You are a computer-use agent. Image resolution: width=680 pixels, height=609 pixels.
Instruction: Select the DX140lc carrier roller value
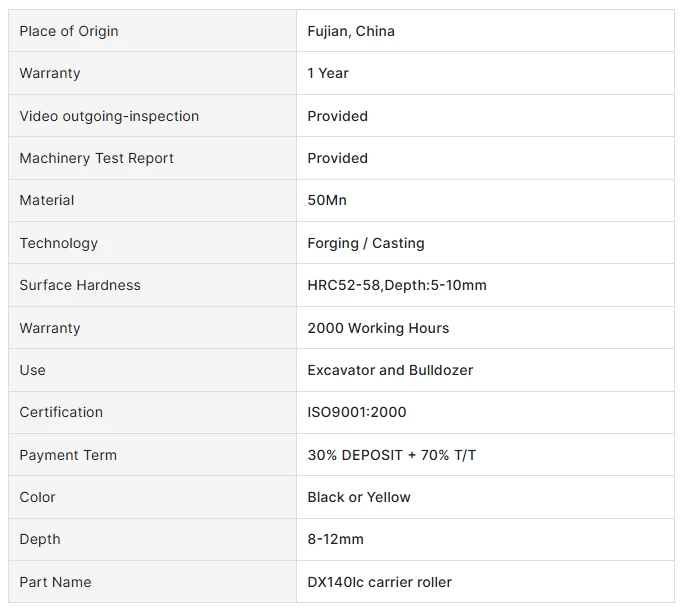pos(379,582)
